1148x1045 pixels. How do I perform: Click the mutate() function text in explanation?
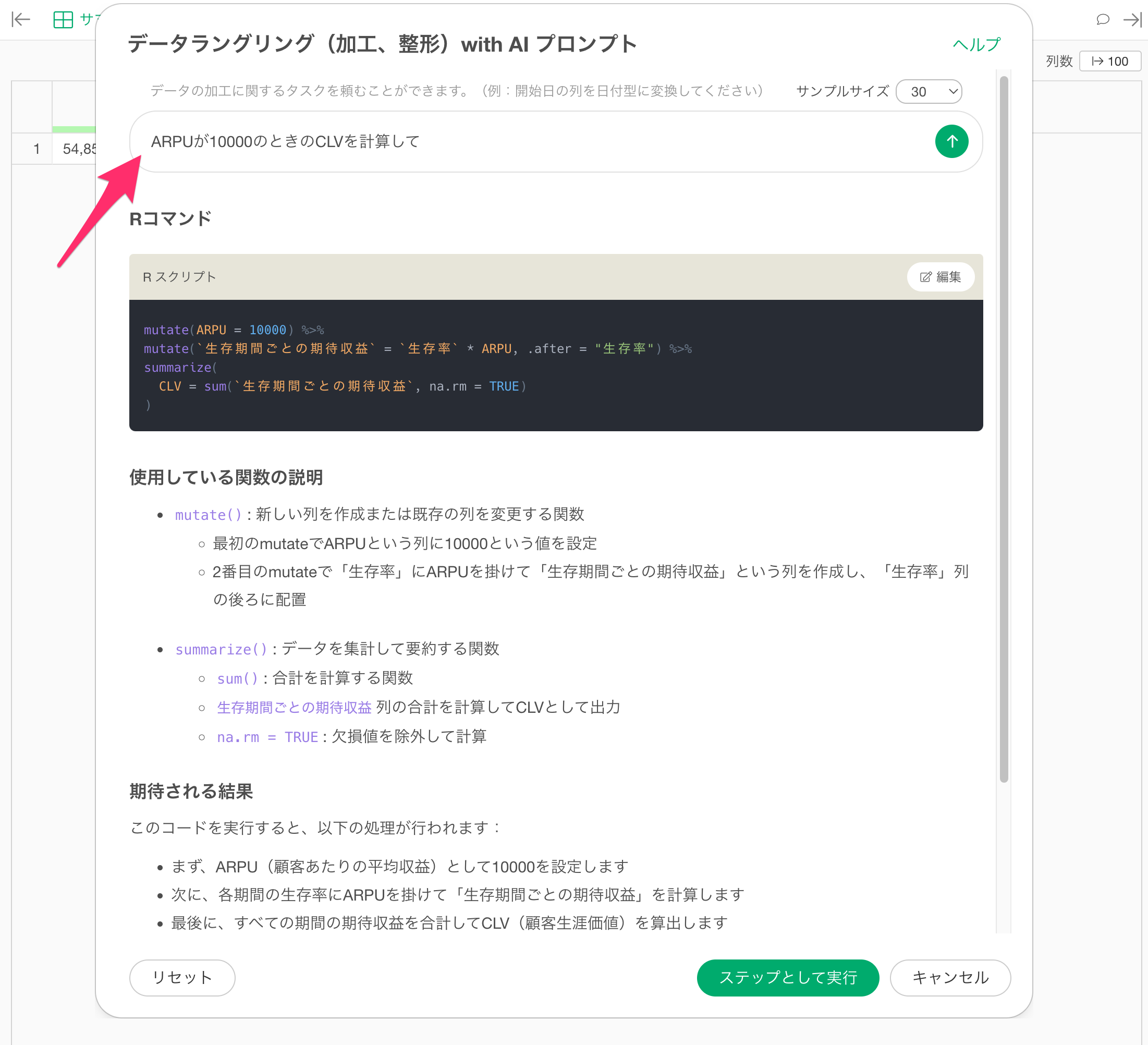point(209,515)
